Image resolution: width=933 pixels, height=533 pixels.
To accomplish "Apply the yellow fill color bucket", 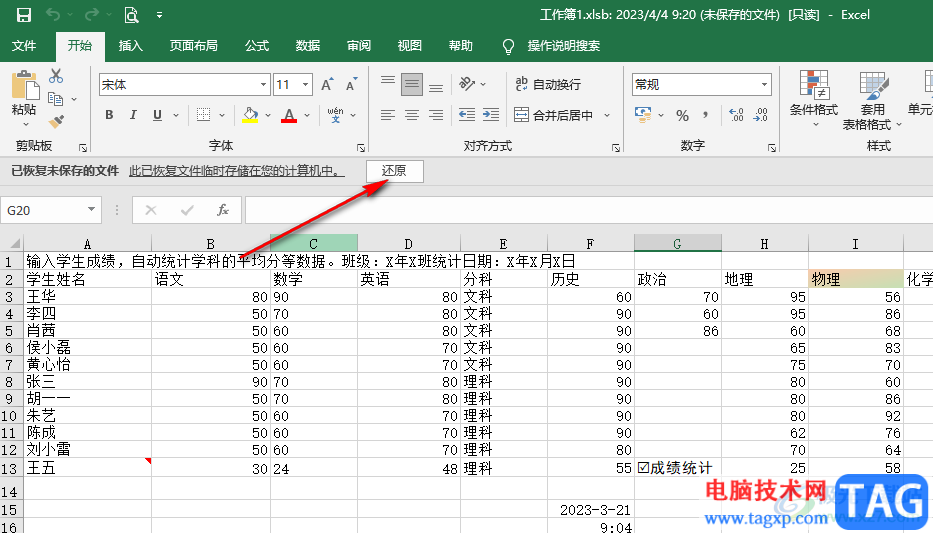I will pyautogui.click(x=251, y=115).
